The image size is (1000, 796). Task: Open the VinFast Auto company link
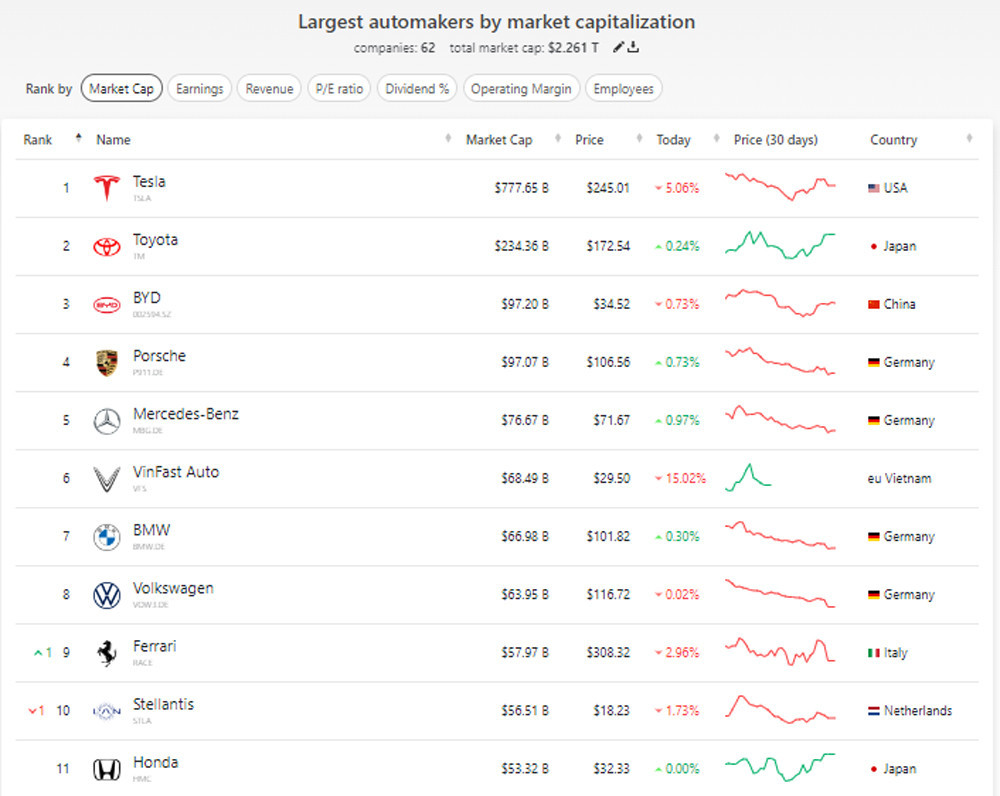coord(176,472)
